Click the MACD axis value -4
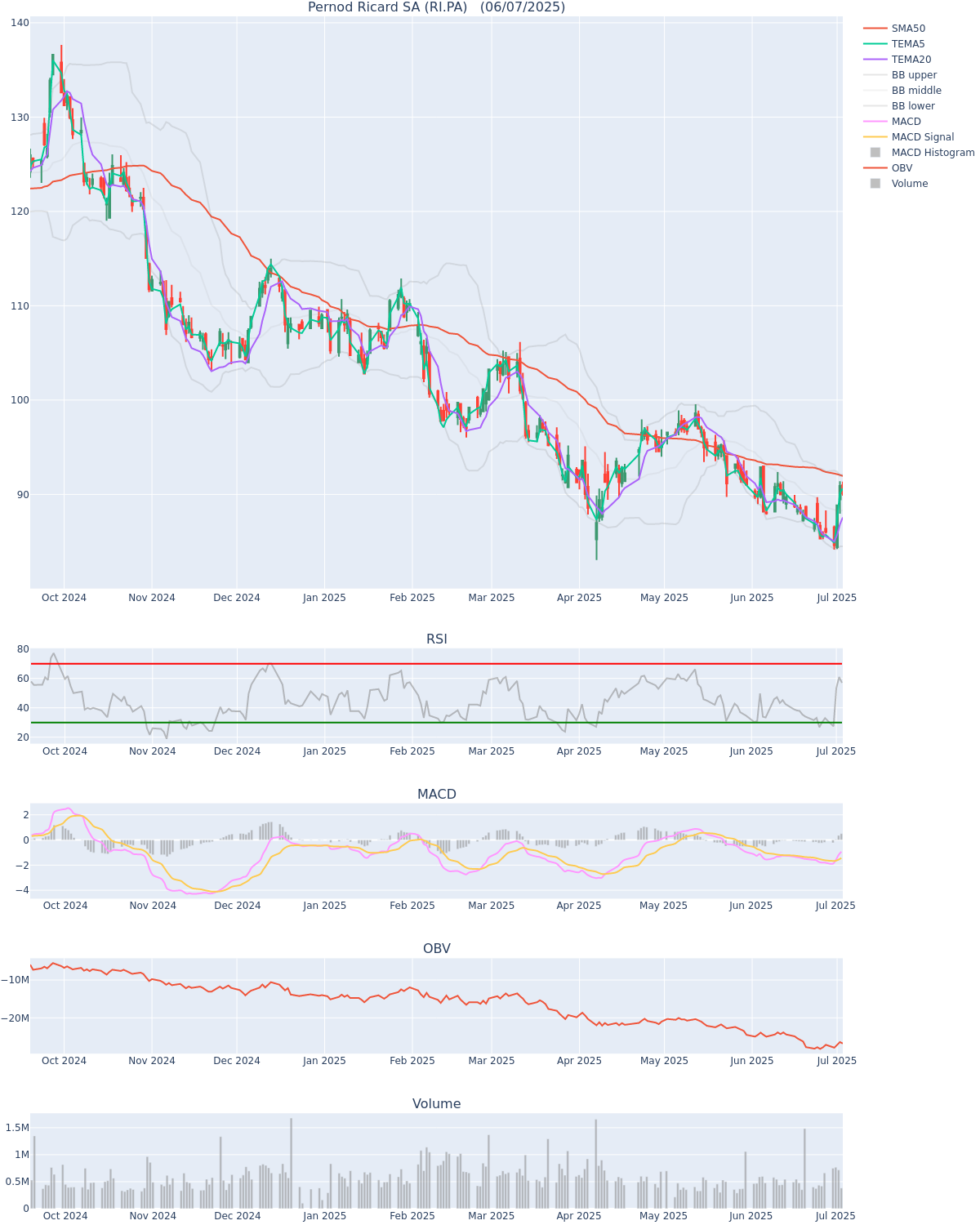This screenshot has height=1225, width=980. [21, 891]
